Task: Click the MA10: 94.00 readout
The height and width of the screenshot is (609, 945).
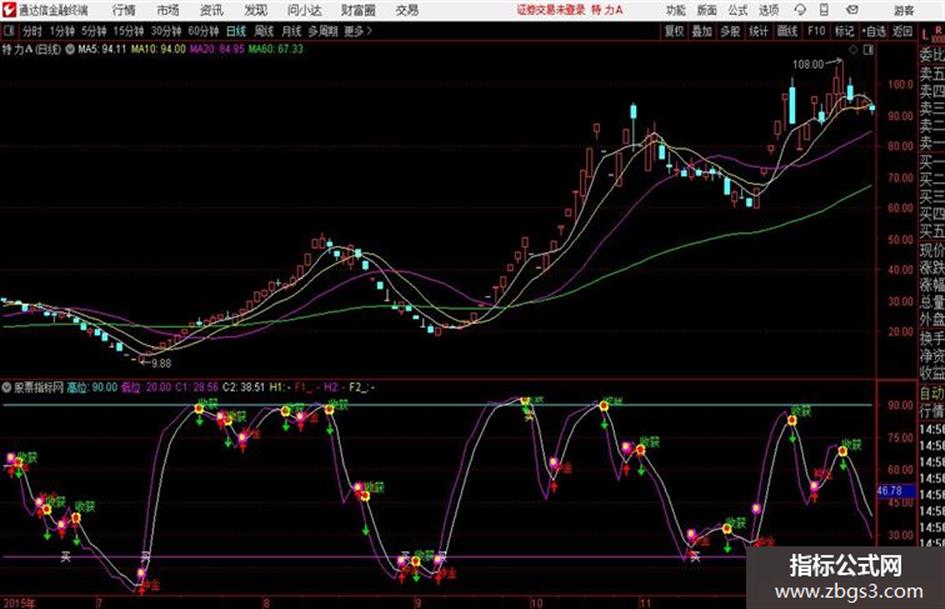Action: pyautogui.click(x=158, y=49)
